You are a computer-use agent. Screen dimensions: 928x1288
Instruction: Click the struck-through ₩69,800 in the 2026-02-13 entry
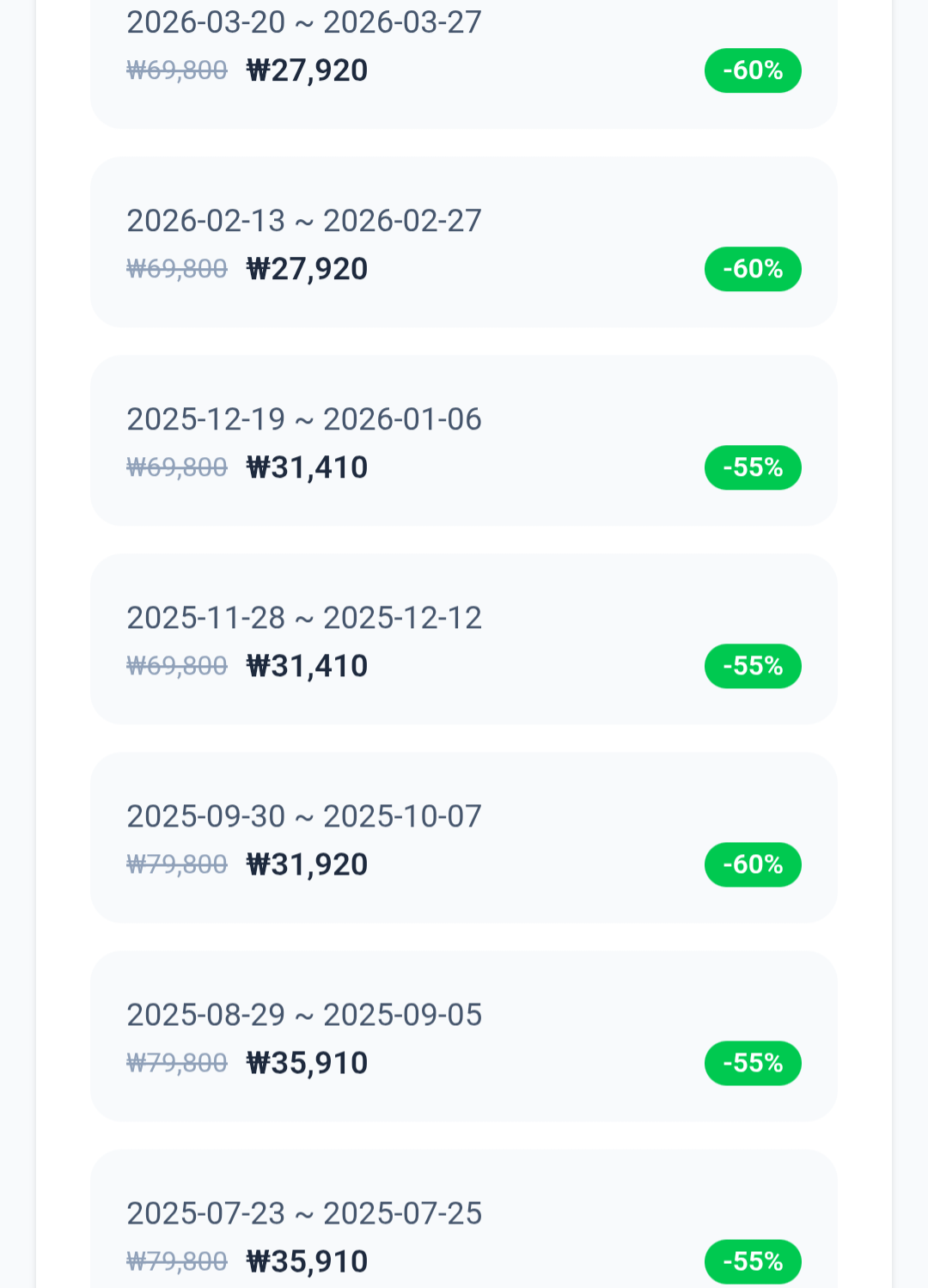pyautogui.click(x=177, y=269)
